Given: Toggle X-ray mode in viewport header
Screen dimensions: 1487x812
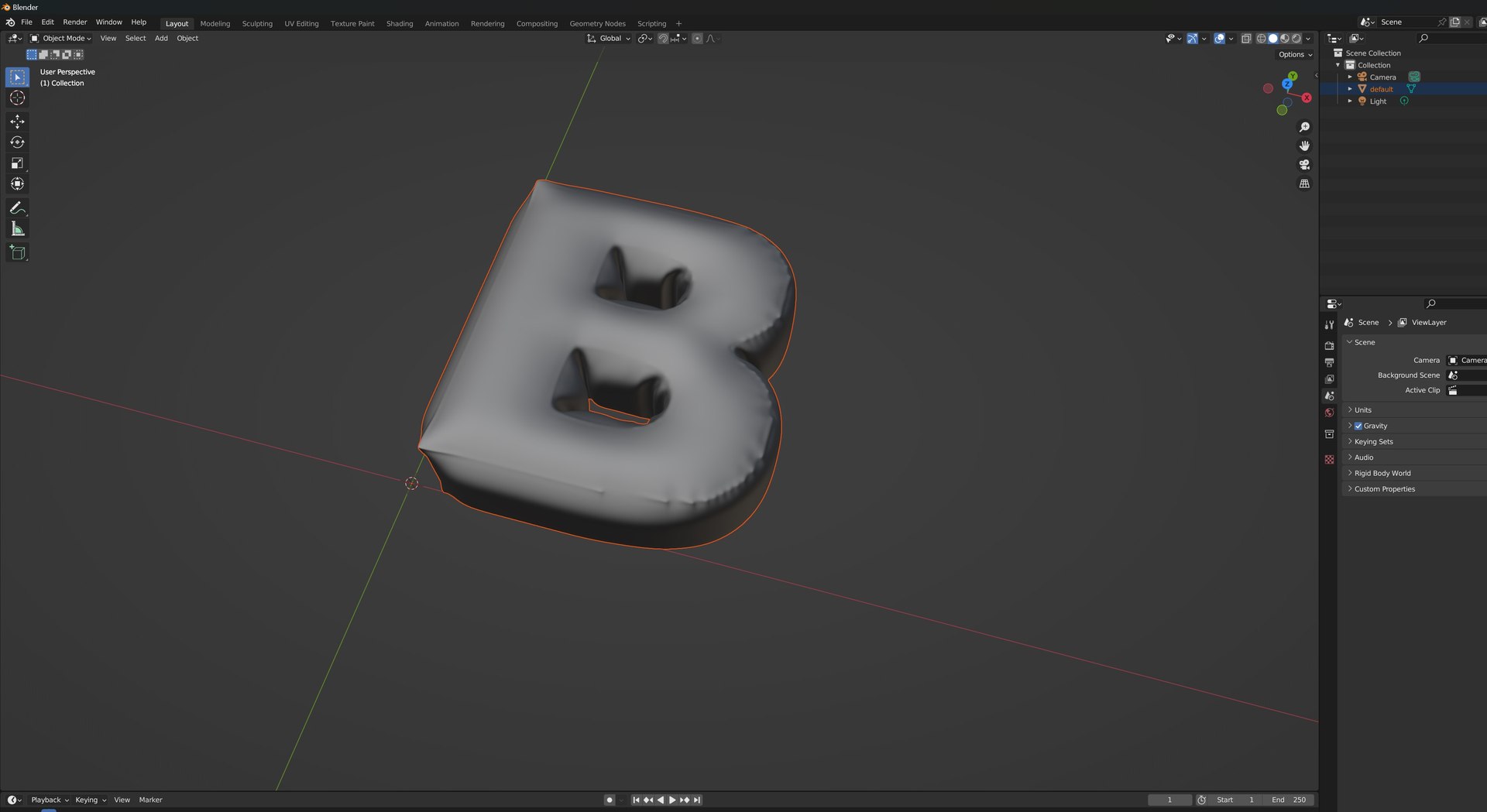Looking at the screenshot, I should (x=1245, y=39).
